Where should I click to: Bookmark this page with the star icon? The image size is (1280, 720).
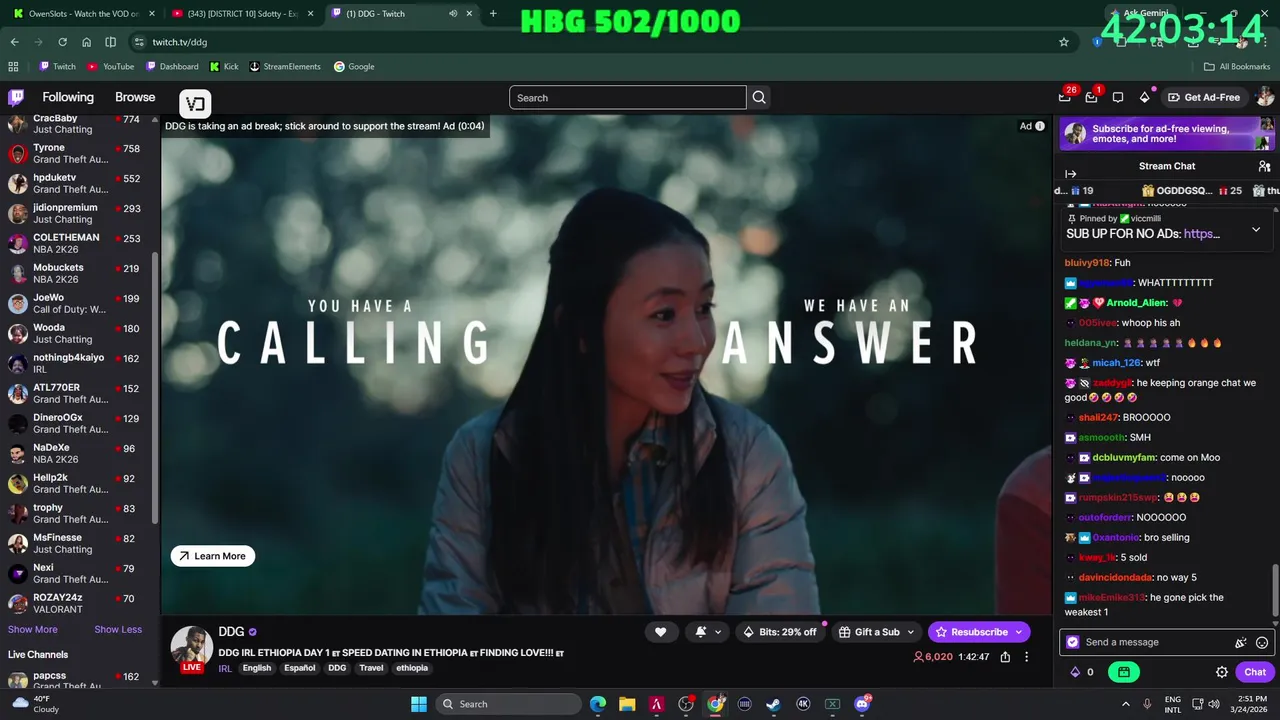pos(1064,42)
